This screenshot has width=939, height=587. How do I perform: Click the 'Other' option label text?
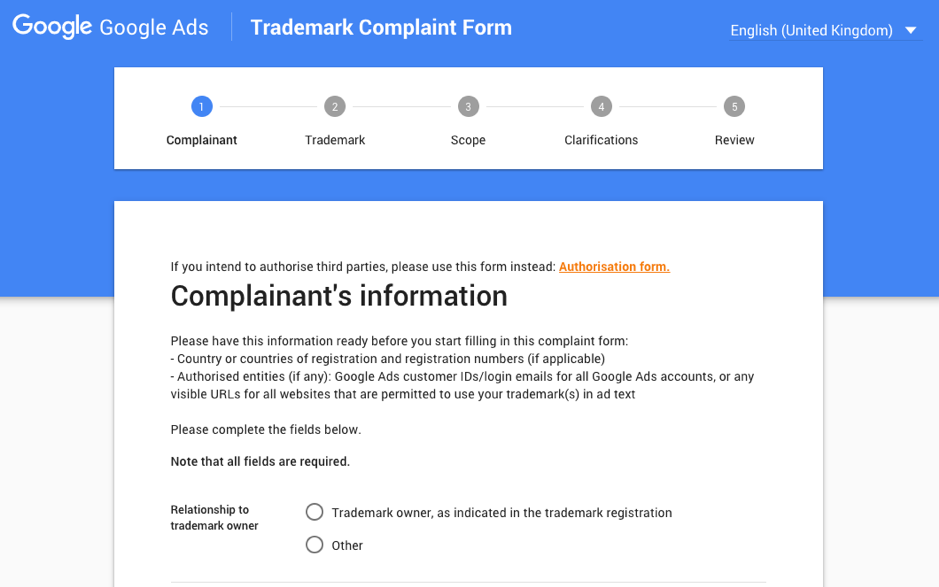[347, 546]
